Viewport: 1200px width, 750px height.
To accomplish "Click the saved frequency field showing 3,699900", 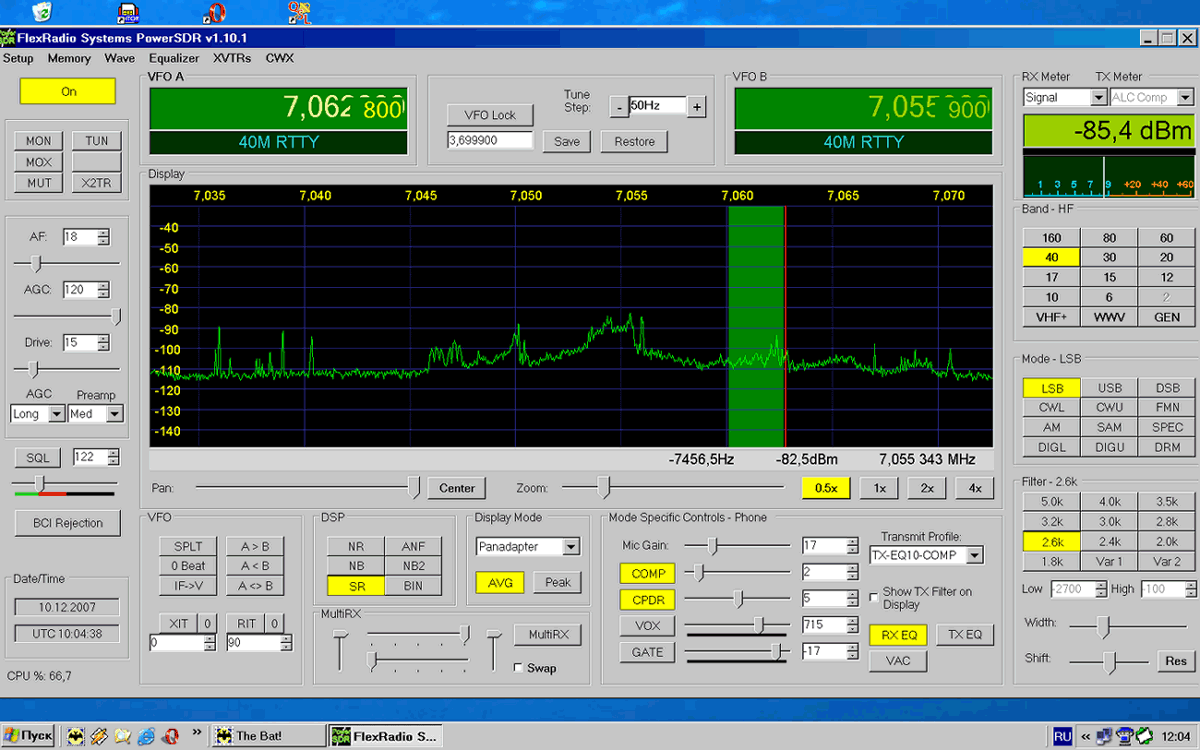I will 490,141.
